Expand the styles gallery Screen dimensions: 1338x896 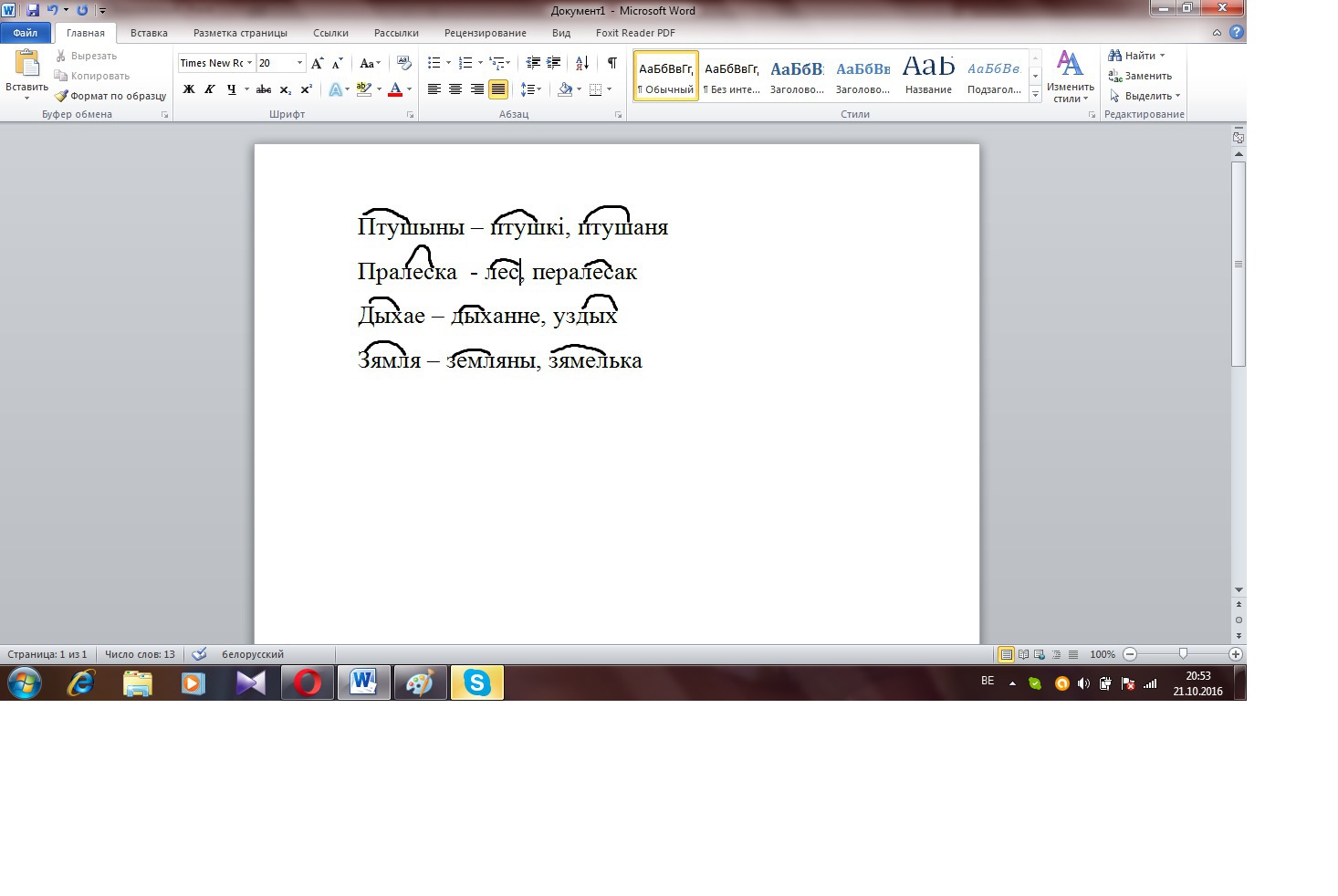(1035, 94)
